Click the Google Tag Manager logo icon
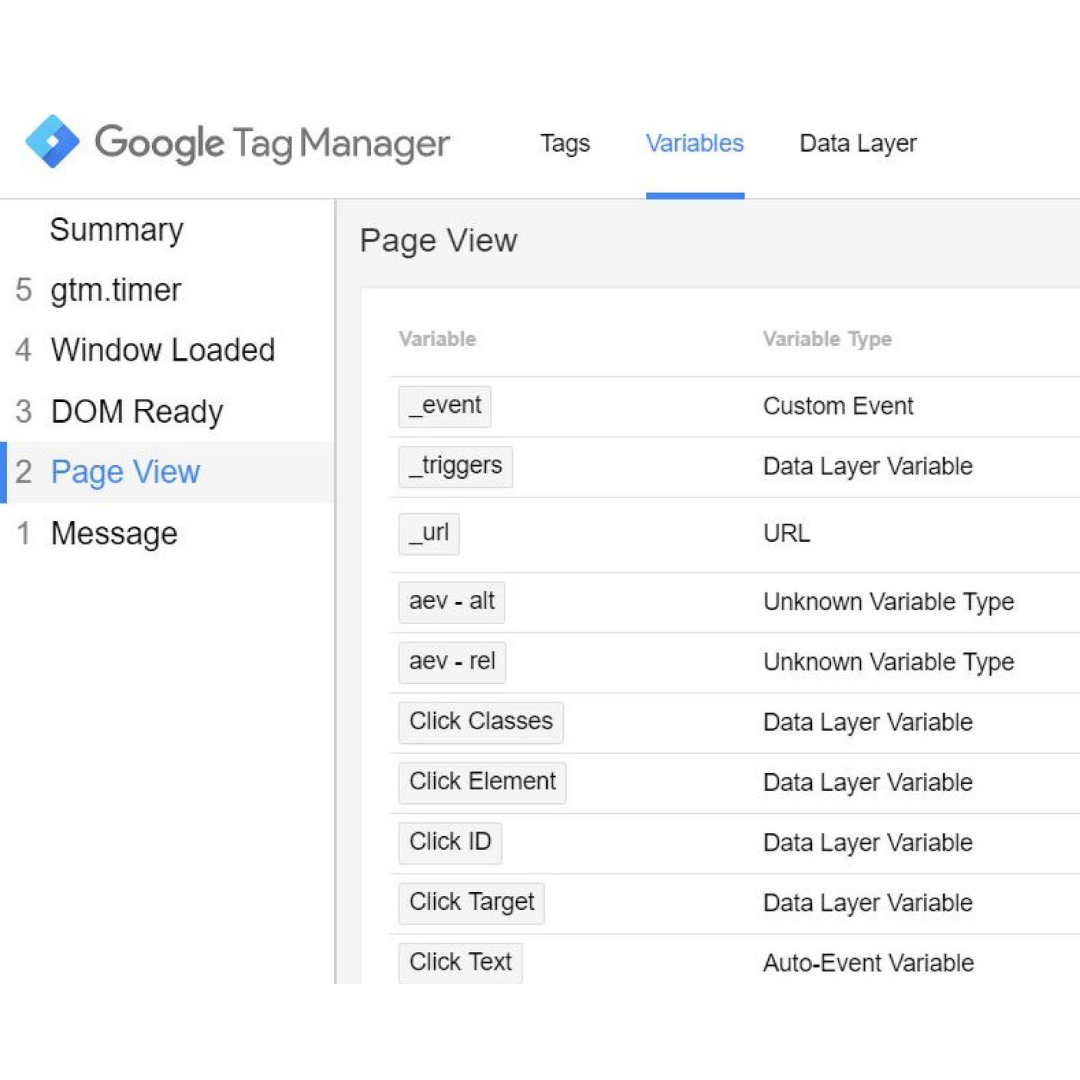 [x=52, y=142]
